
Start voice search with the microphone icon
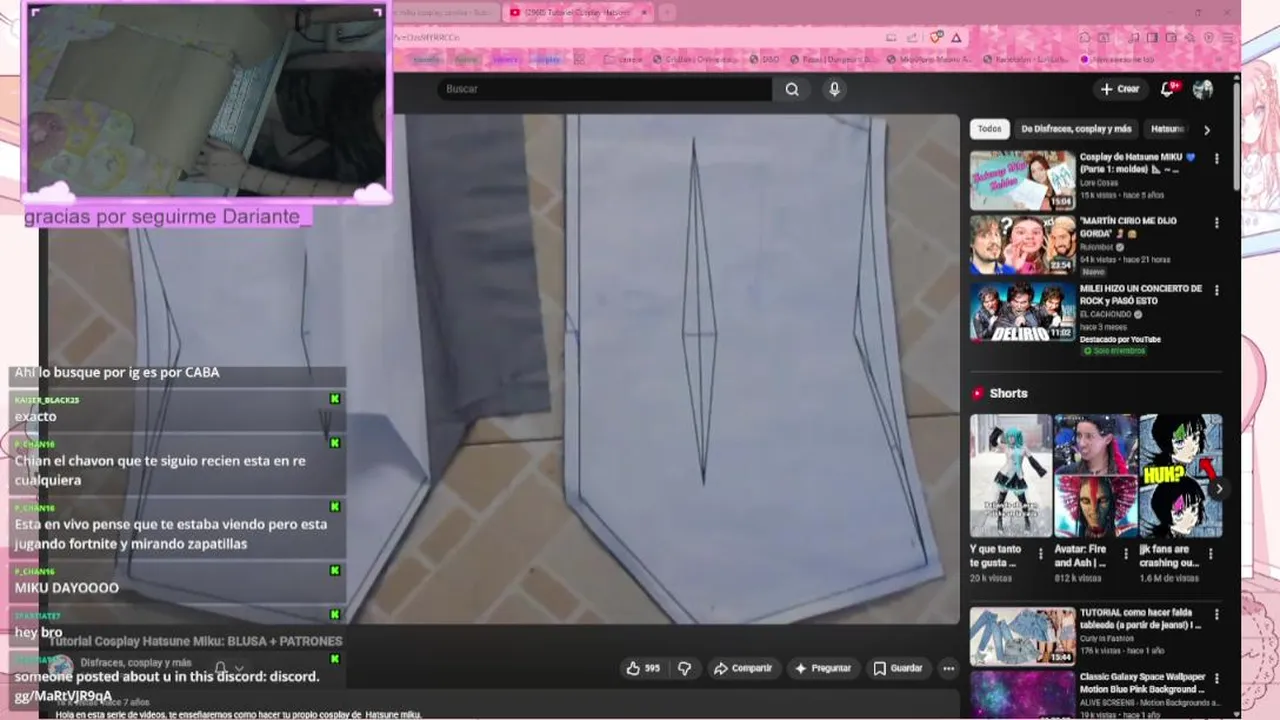[834, 89]
